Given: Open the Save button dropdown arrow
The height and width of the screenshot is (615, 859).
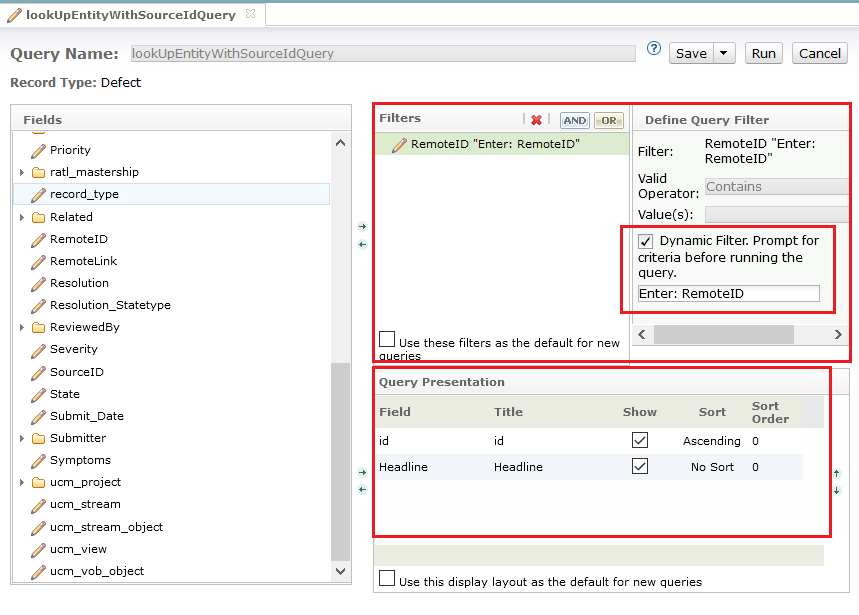Looking at the screenshot, I should tap(725, 54).
